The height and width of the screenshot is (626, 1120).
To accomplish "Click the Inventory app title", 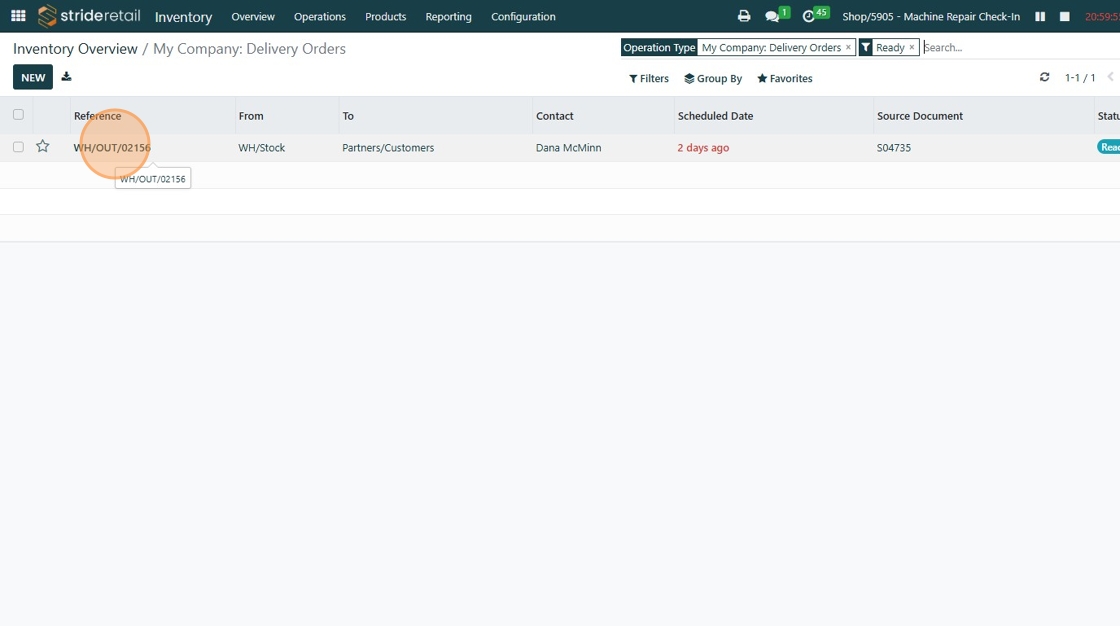I will (183, 16).
